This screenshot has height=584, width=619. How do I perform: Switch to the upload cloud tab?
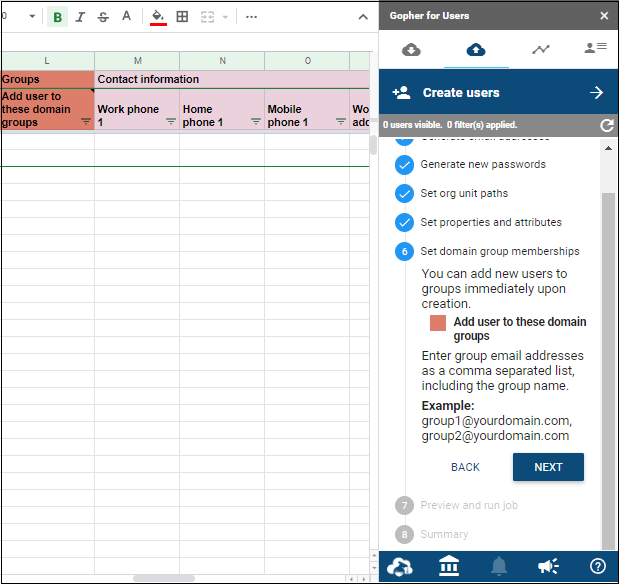pyautogui.click(x=476, y=50)
